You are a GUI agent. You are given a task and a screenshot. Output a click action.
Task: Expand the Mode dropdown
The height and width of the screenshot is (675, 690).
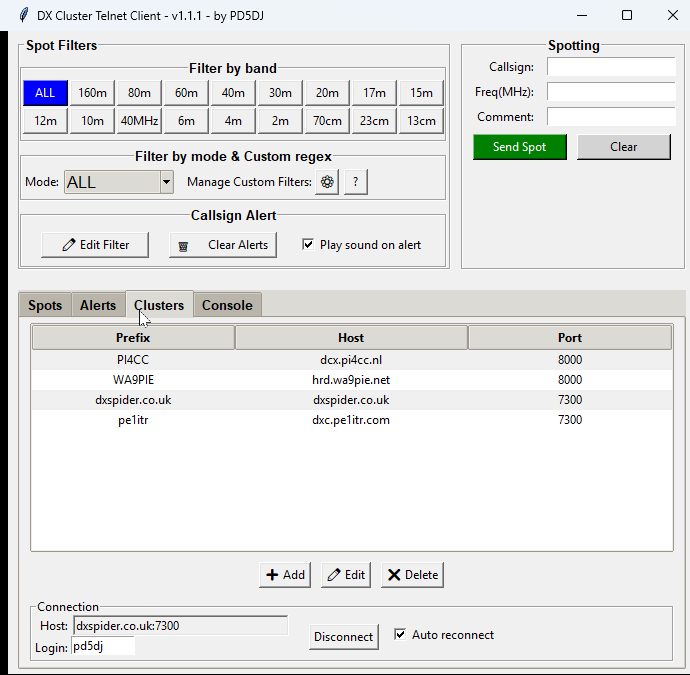(166, 183)
